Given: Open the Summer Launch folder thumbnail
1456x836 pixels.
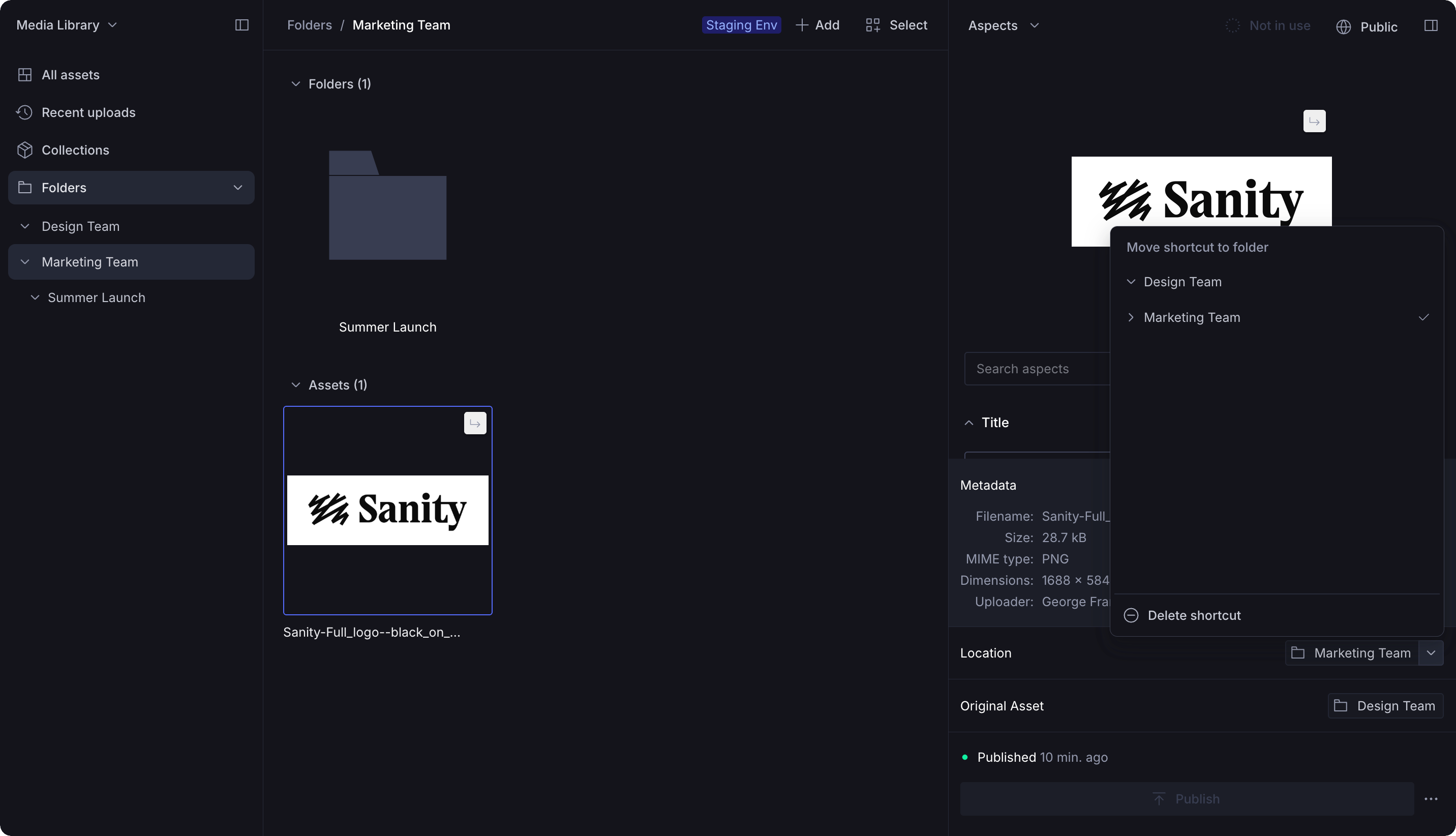Looking at the screenshot, I should click(x=388, y=205).
